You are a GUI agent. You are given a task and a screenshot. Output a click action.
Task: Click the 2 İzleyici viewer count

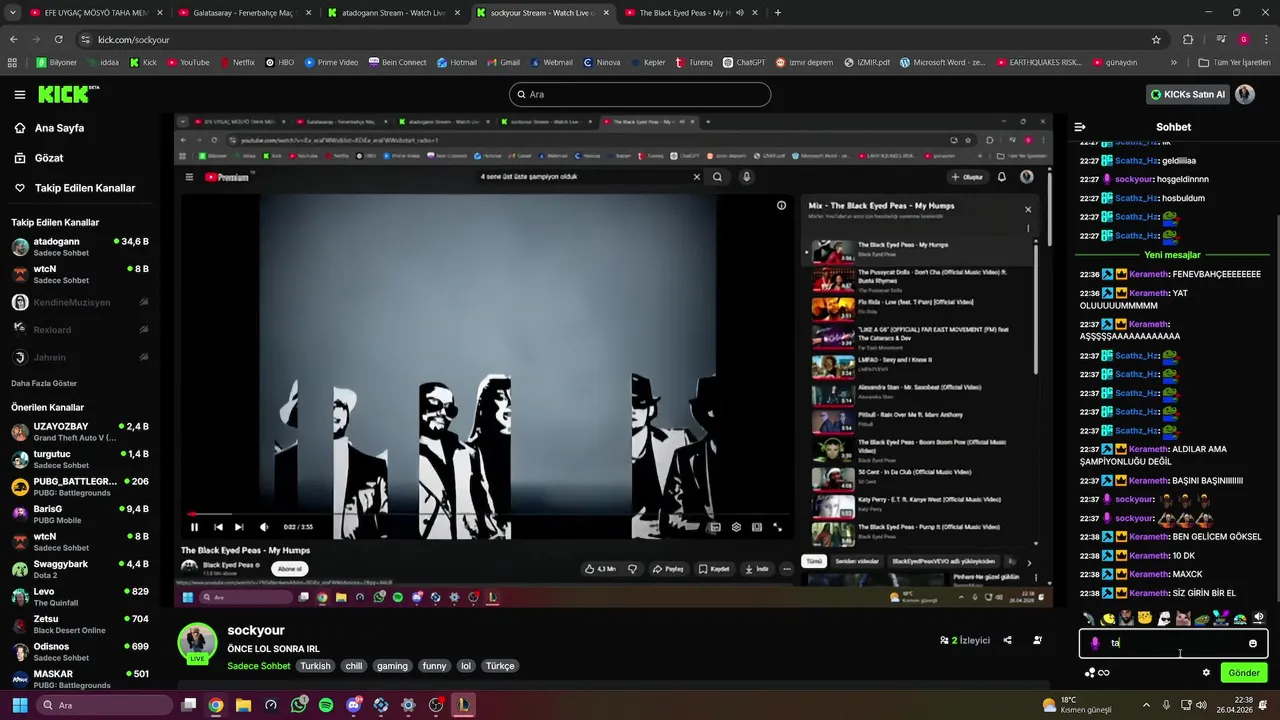click(x=965, y=640)
